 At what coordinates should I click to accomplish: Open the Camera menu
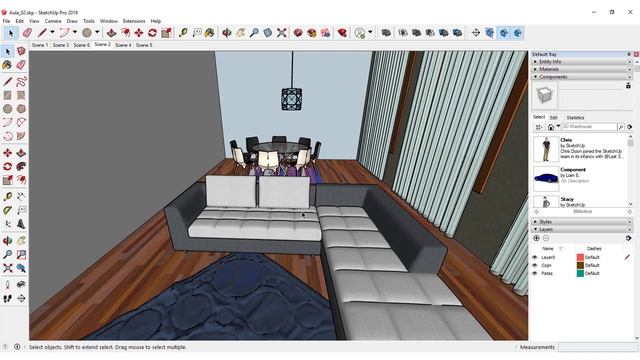pos(53,21)
